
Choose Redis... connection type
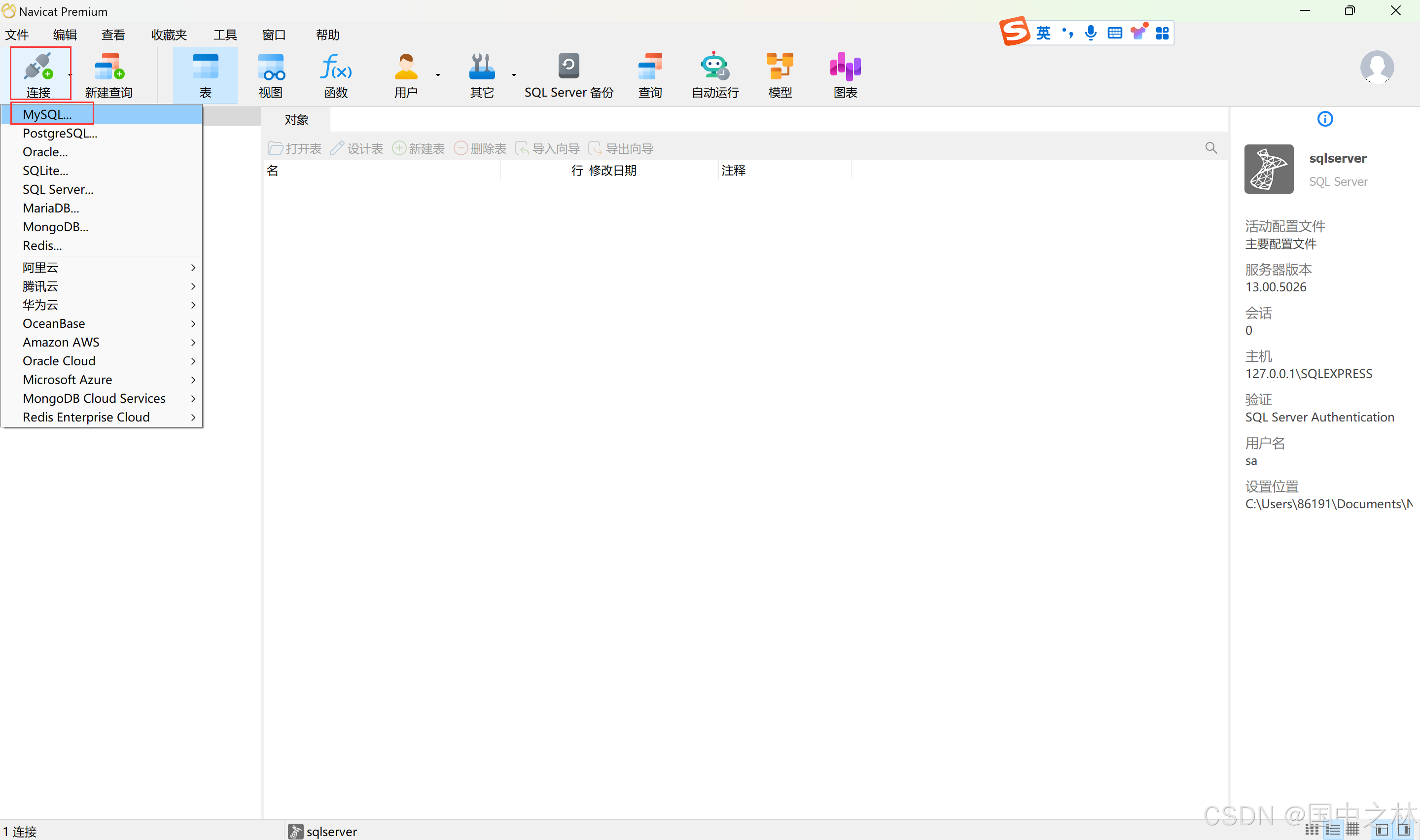click(x=101, y=245)
